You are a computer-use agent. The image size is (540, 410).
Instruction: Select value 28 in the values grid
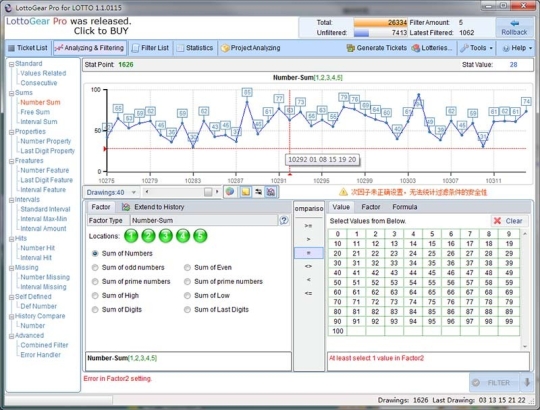[x=488, y=253]
